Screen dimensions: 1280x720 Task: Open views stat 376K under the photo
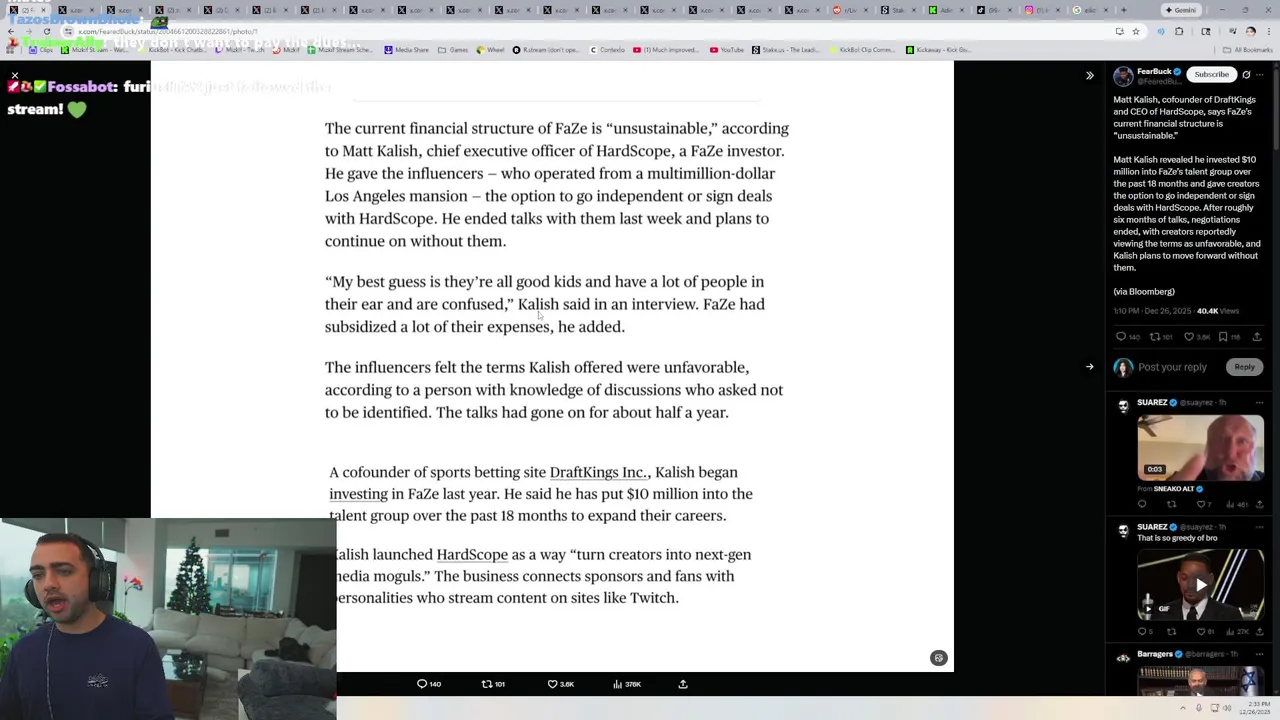627,684
